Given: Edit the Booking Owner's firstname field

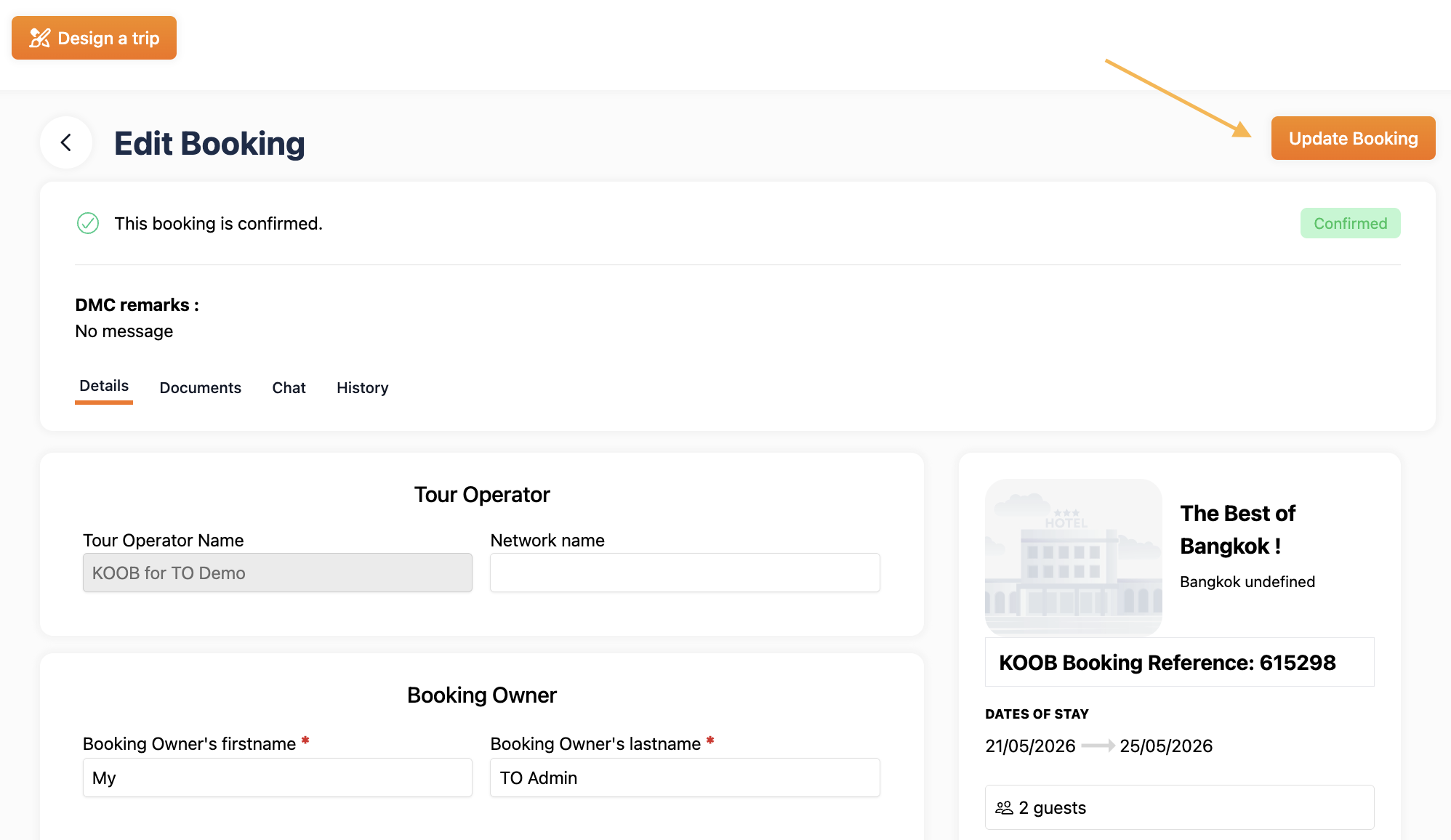Looking at the screenshot, I should 278,778.
